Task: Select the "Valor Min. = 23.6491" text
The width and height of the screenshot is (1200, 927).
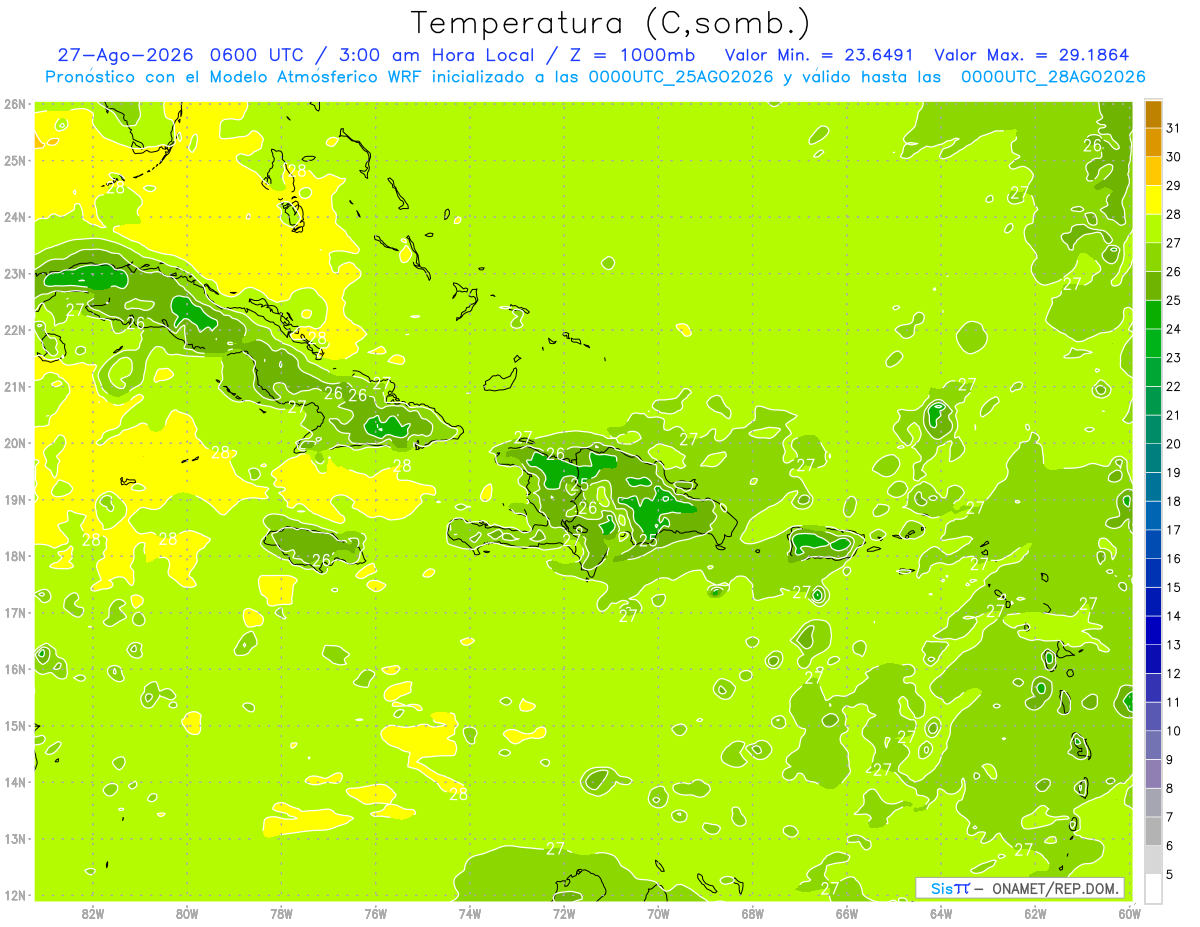Action: pos(817,55)
